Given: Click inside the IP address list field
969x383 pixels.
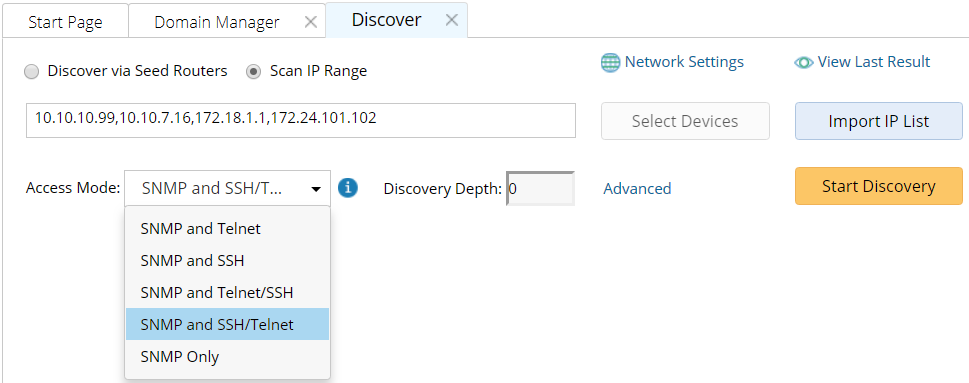Looking at the screenshot, I should point(301,120).
